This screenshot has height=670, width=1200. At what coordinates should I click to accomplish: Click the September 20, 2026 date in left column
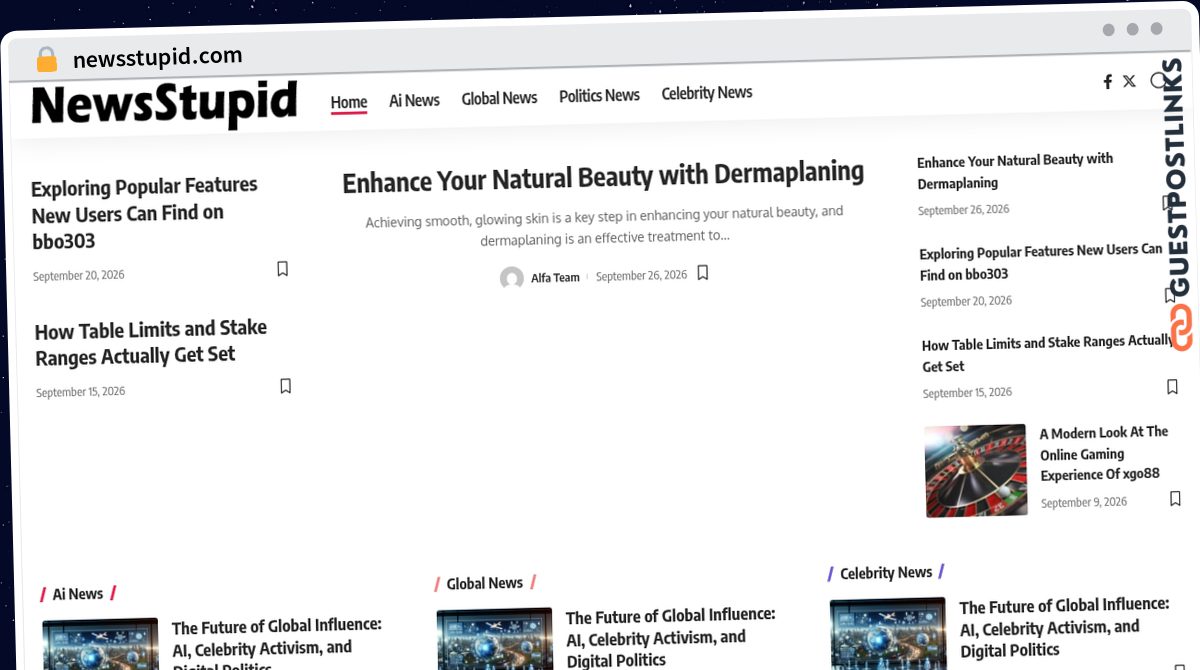(x=79, y=275)
